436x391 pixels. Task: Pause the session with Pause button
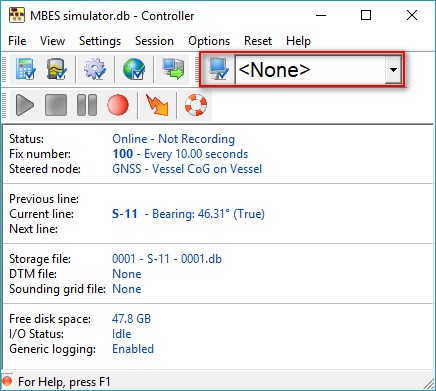point(87,105)
